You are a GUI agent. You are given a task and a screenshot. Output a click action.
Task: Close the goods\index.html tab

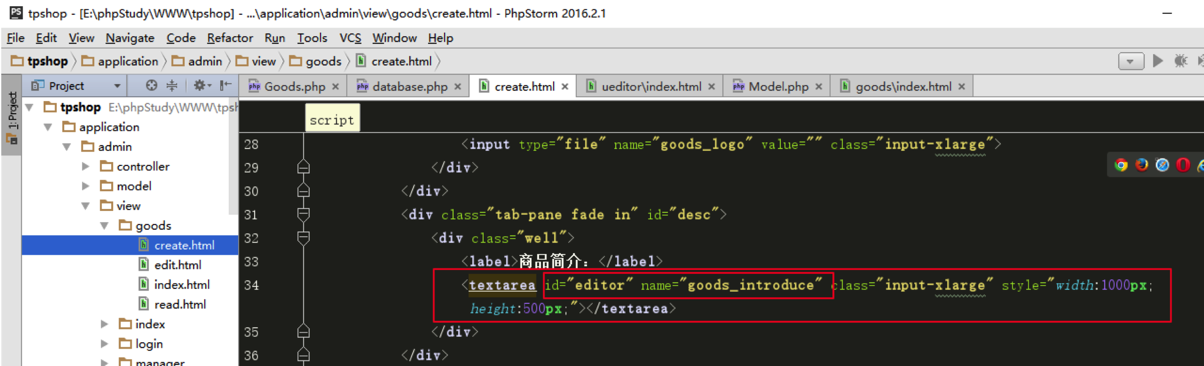(962, 87)
